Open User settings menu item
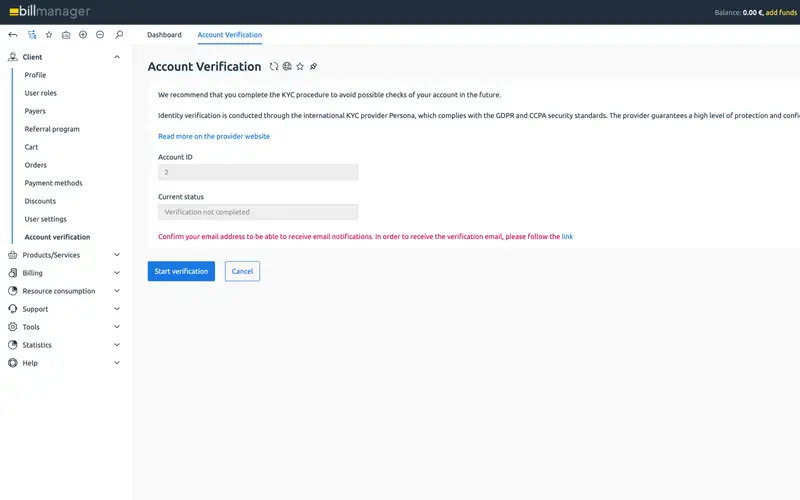This screenshot has width=800, height=500. (x=45, y=219)
